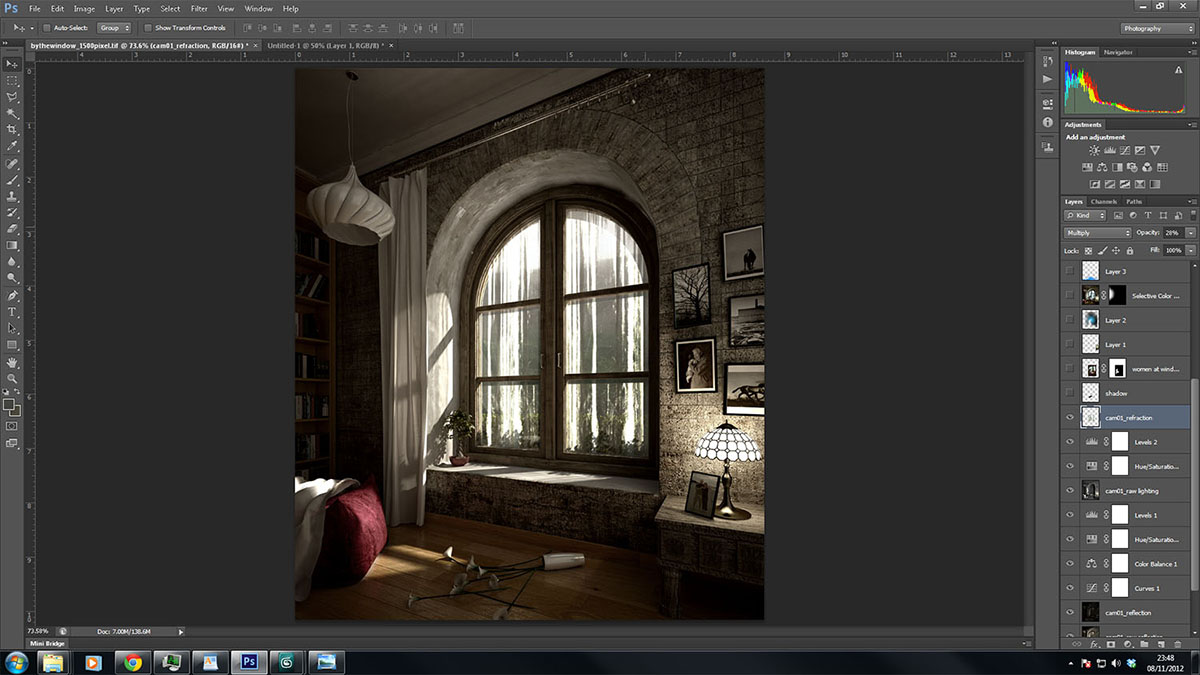
Task: Open Chrome from the Windows taskbar
Action: pos(133,662)
